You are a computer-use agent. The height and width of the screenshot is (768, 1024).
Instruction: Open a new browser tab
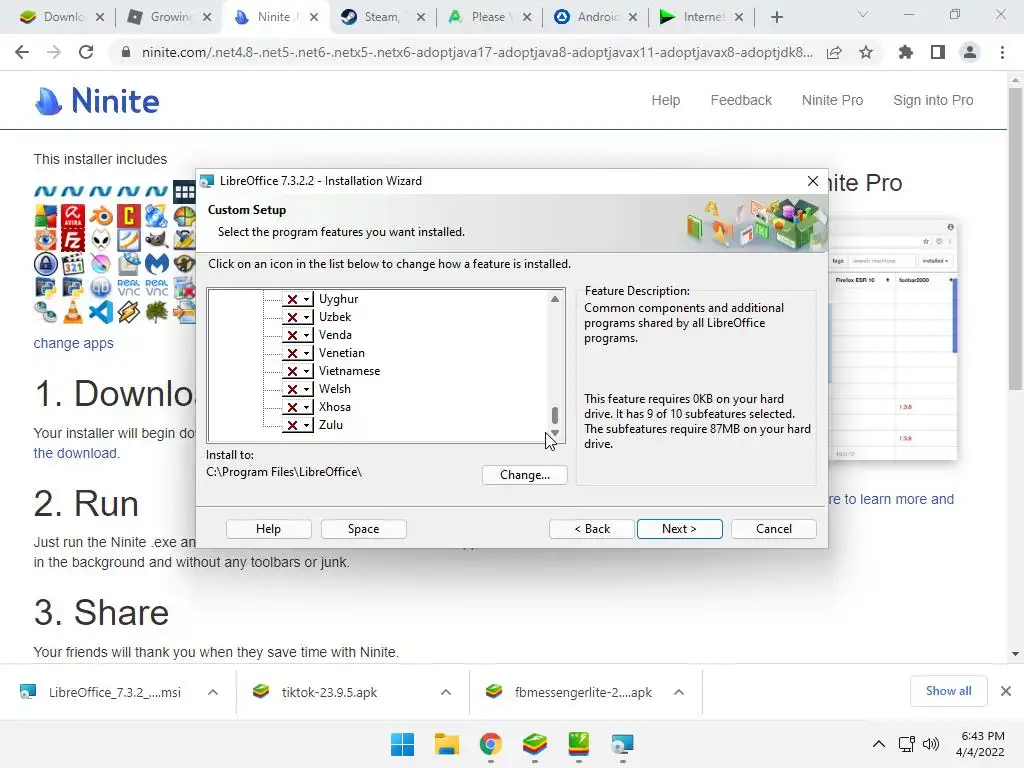[776, 17]
